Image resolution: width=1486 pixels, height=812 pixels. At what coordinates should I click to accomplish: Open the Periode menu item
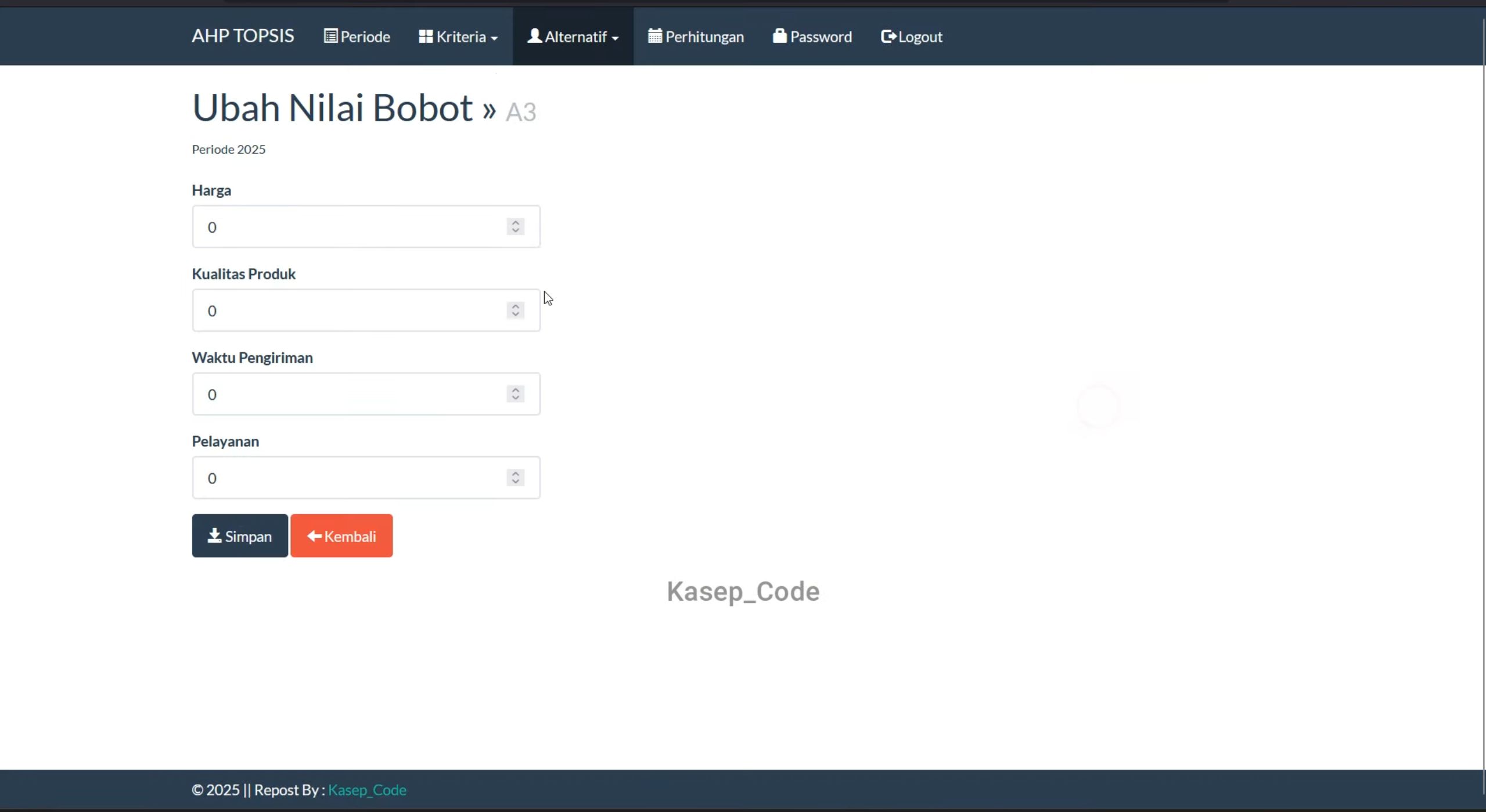pos(357,37)
